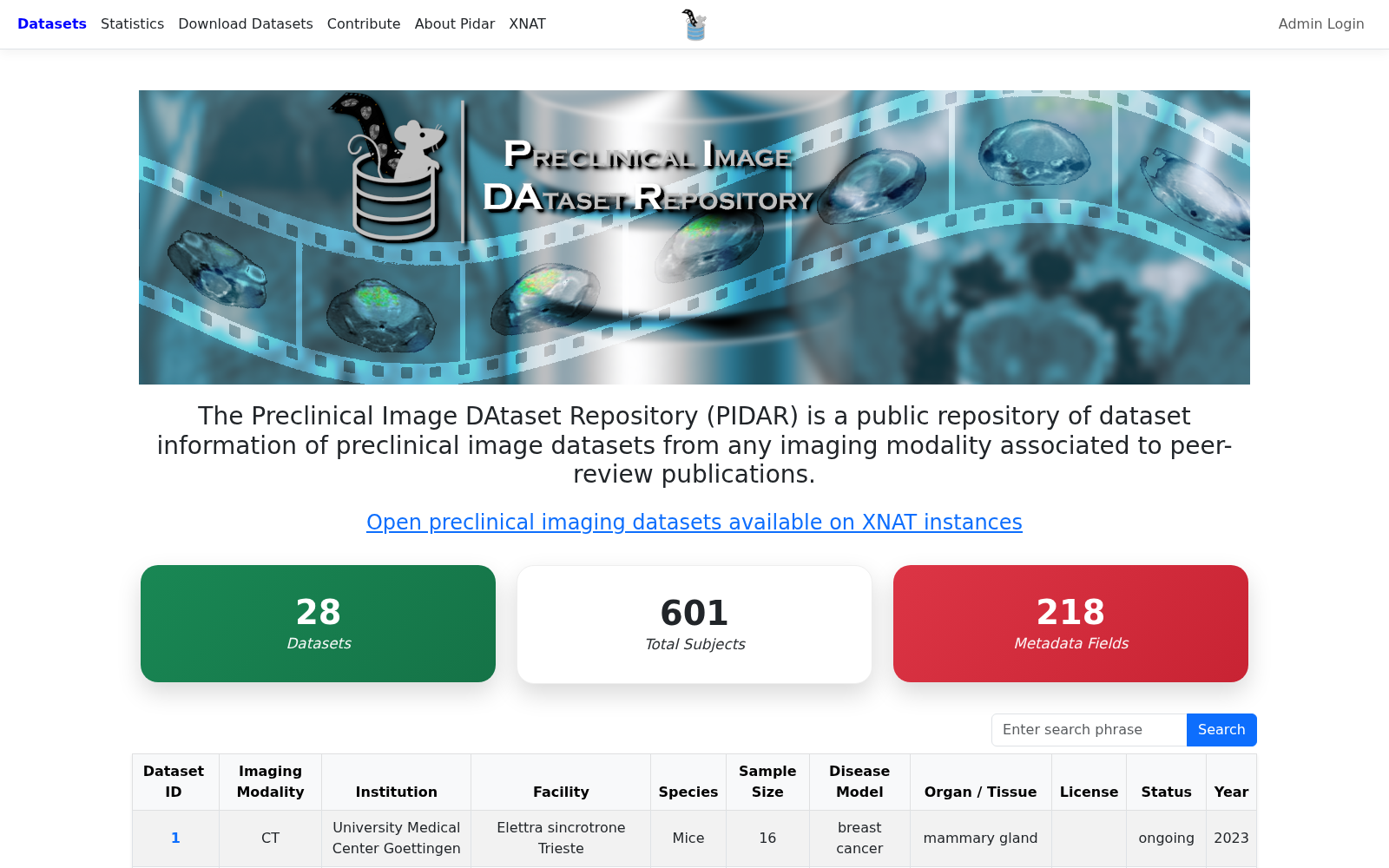This screenshot has width=1389, height=868.
Task: Click the Status column header
Action: (x=1167, y=781)
